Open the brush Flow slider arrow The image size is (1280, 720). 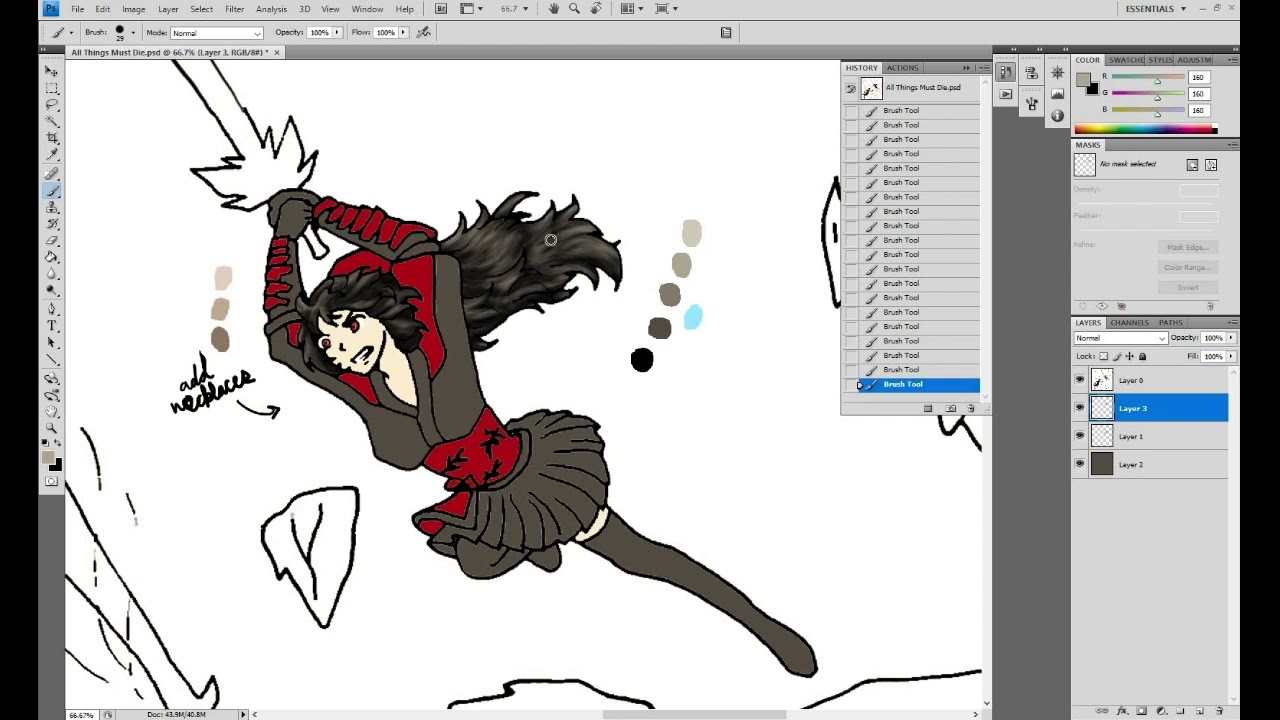pos(403,32)
